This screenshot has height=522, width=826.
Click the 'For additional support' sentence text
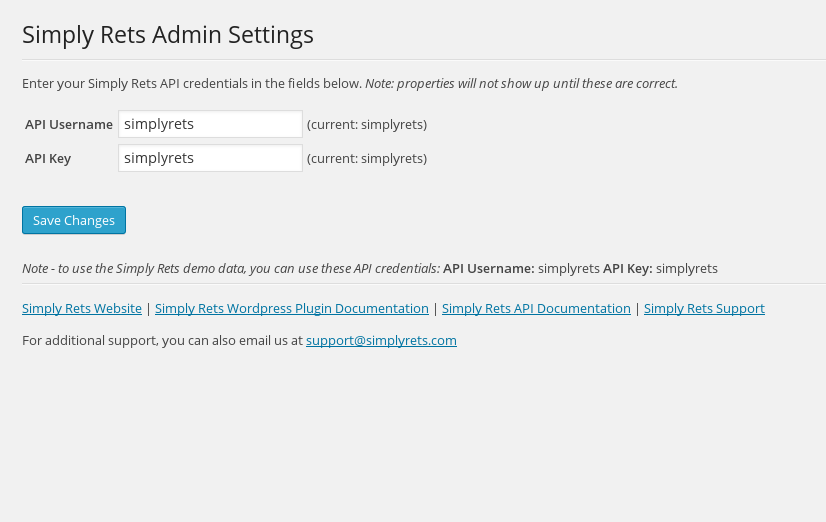point(162,341)
